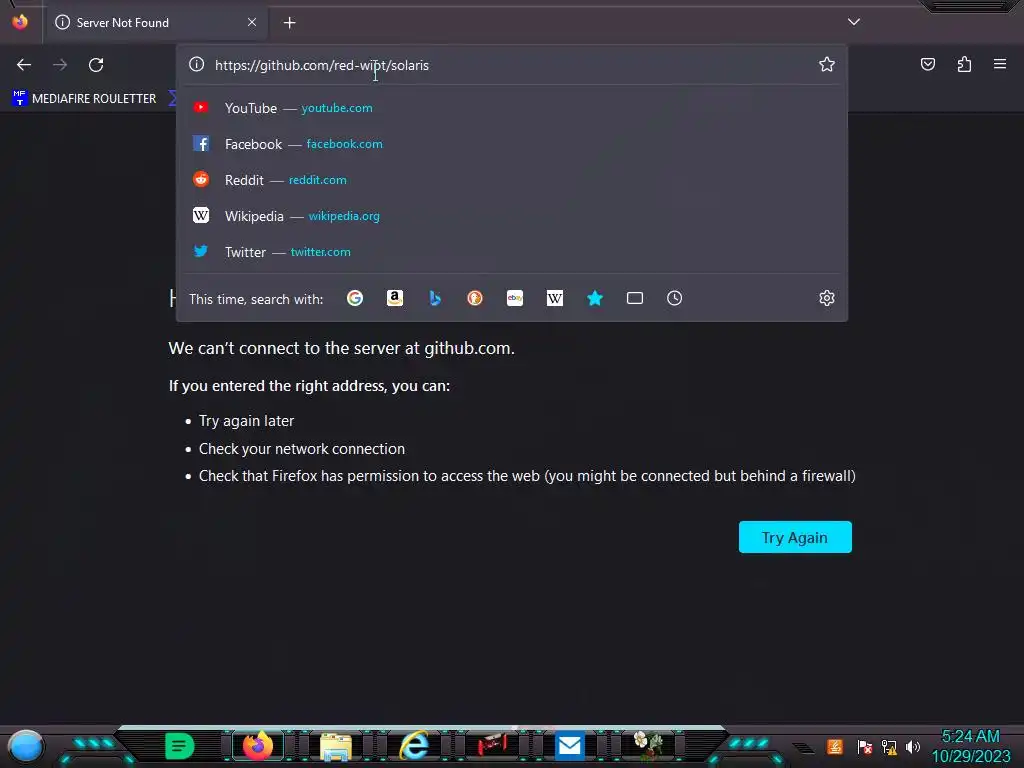Search with Amazon engine icon

click(x=394, y=298)
